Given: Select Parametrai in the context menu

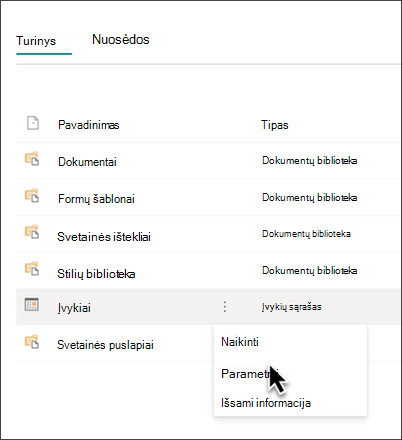Looking at the screenshot, I should (249, 374).
